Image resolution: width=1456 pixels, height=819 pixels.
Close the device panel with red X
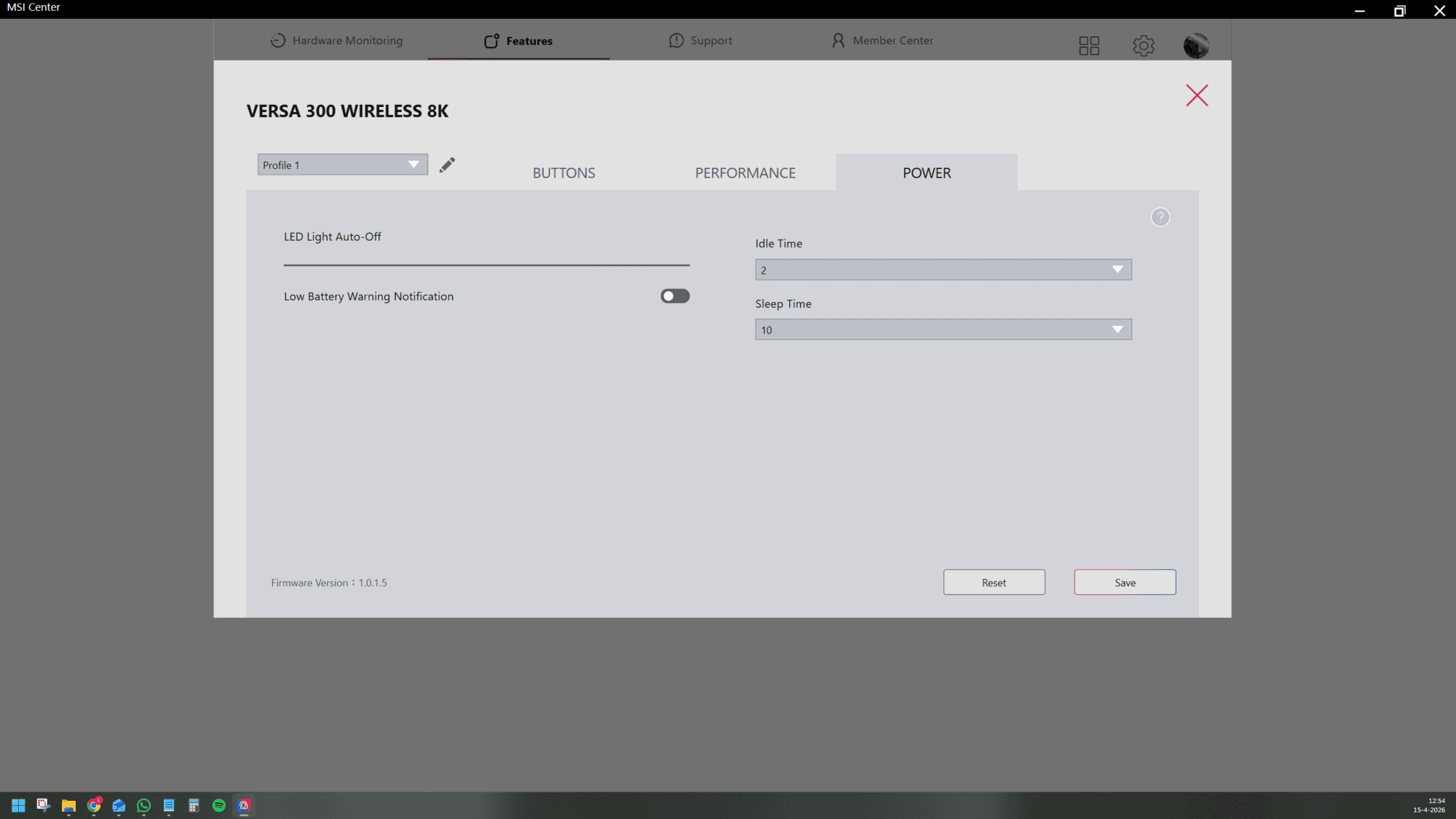[1196, 95]
